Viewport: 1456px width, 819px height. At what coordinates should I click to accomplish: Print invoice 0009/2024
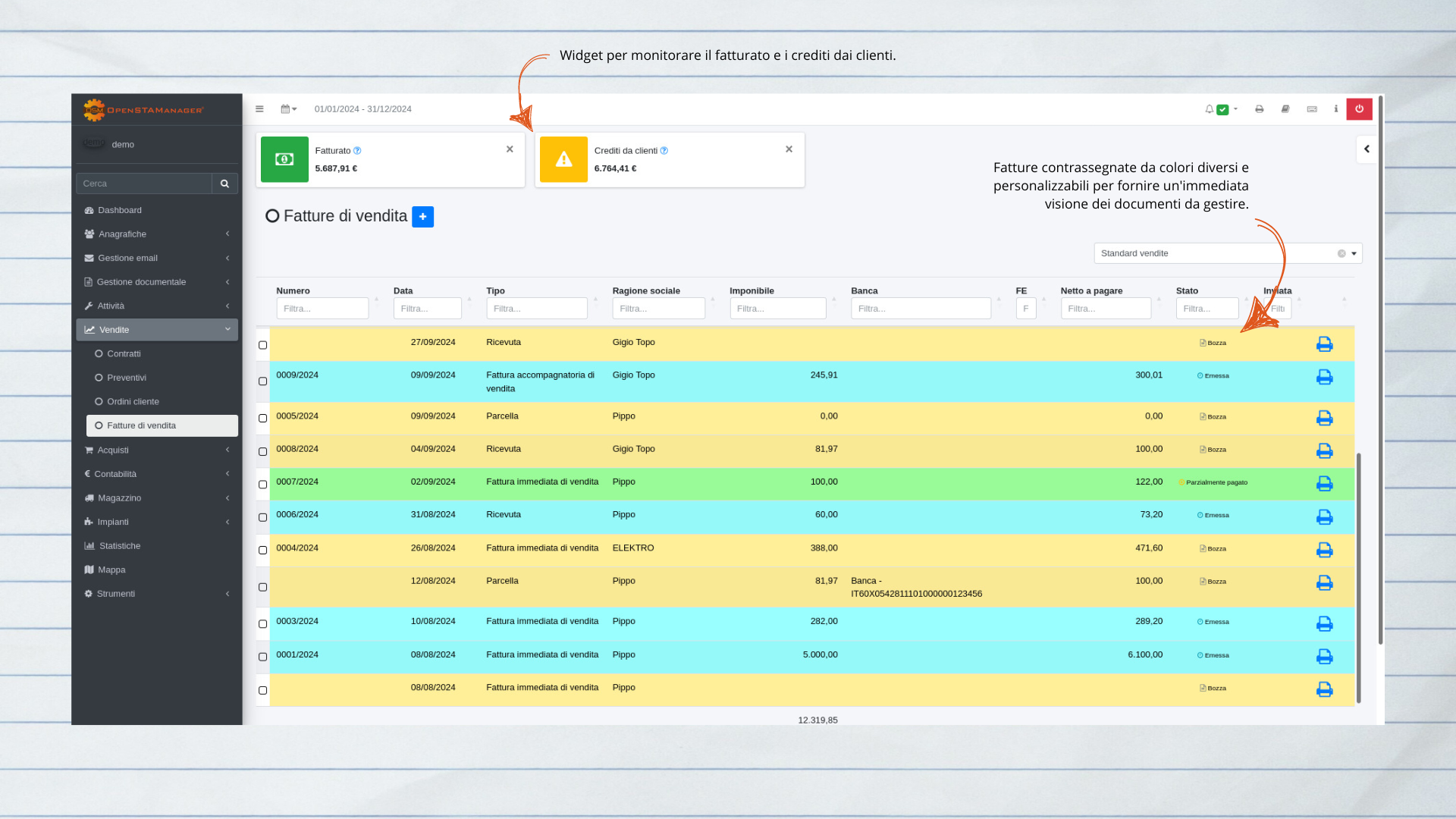(x=1324, y=377)
